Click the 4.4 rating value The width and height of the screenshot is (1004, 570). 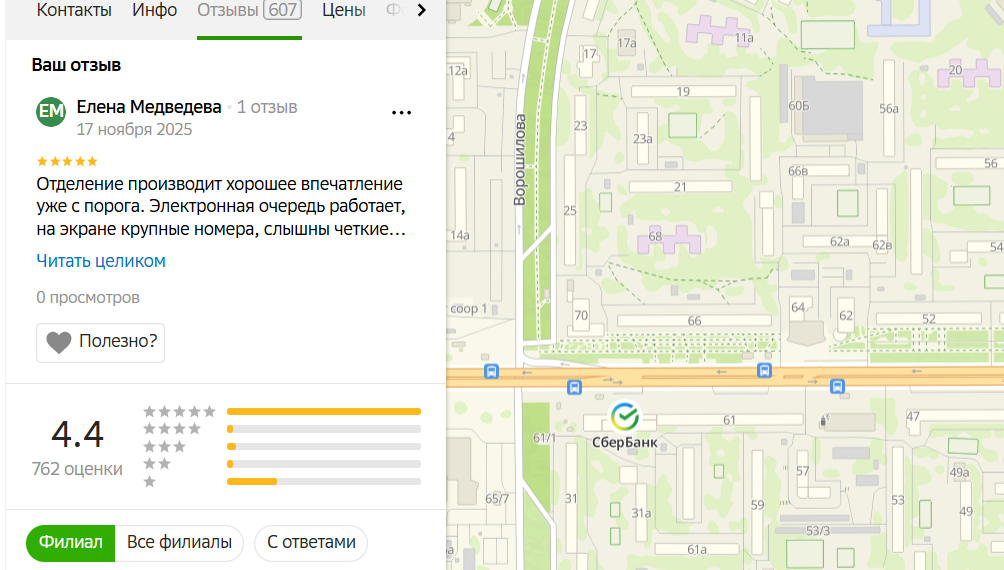coord(77,435)
